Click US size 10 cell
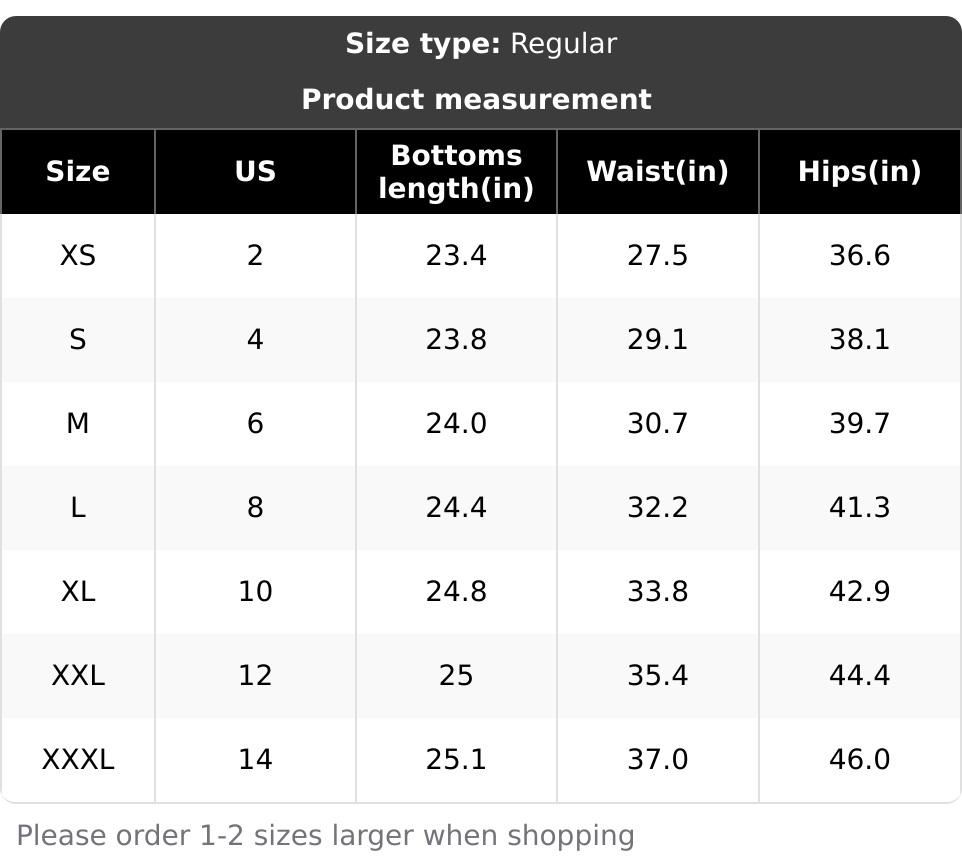Image resolution: width=962 pixels, height=868 pixels. [255, 592]
